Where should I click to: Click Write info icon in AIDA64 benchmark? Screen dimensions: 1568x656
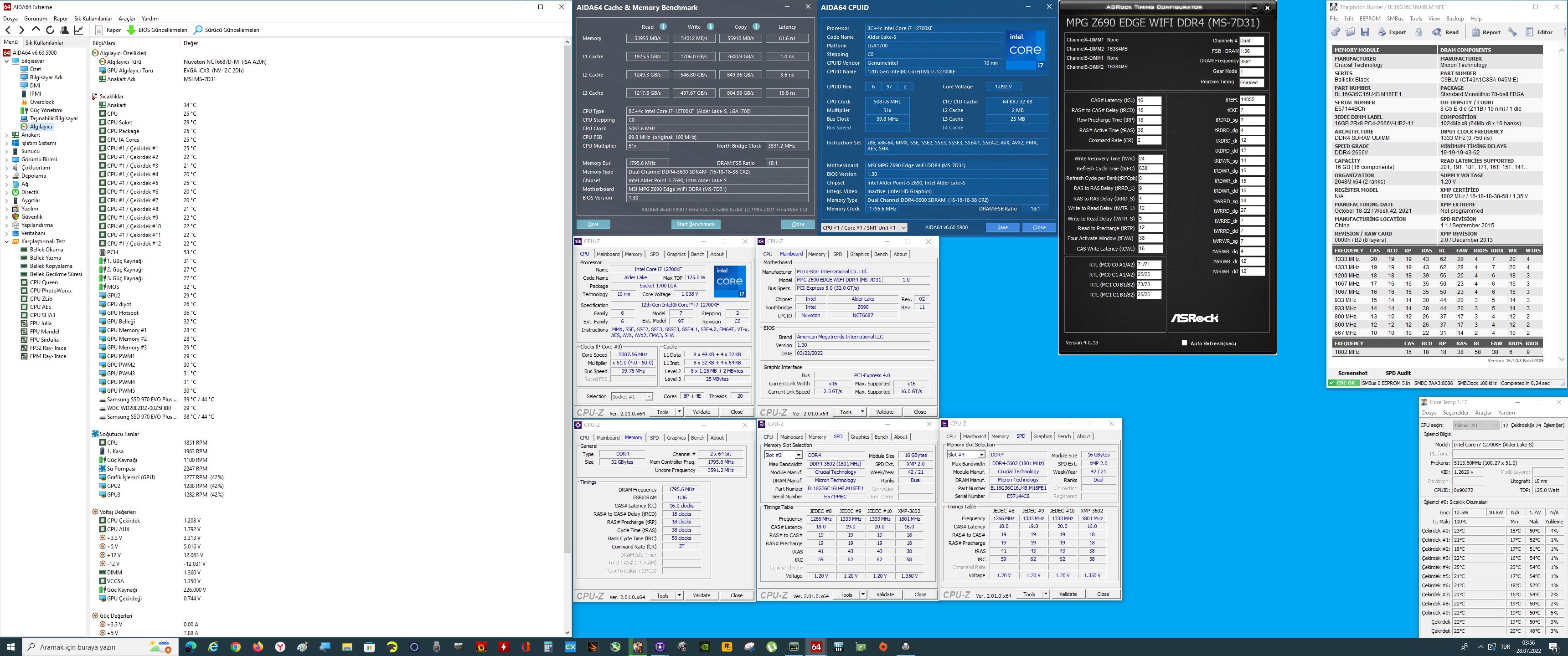coord(710,27)
